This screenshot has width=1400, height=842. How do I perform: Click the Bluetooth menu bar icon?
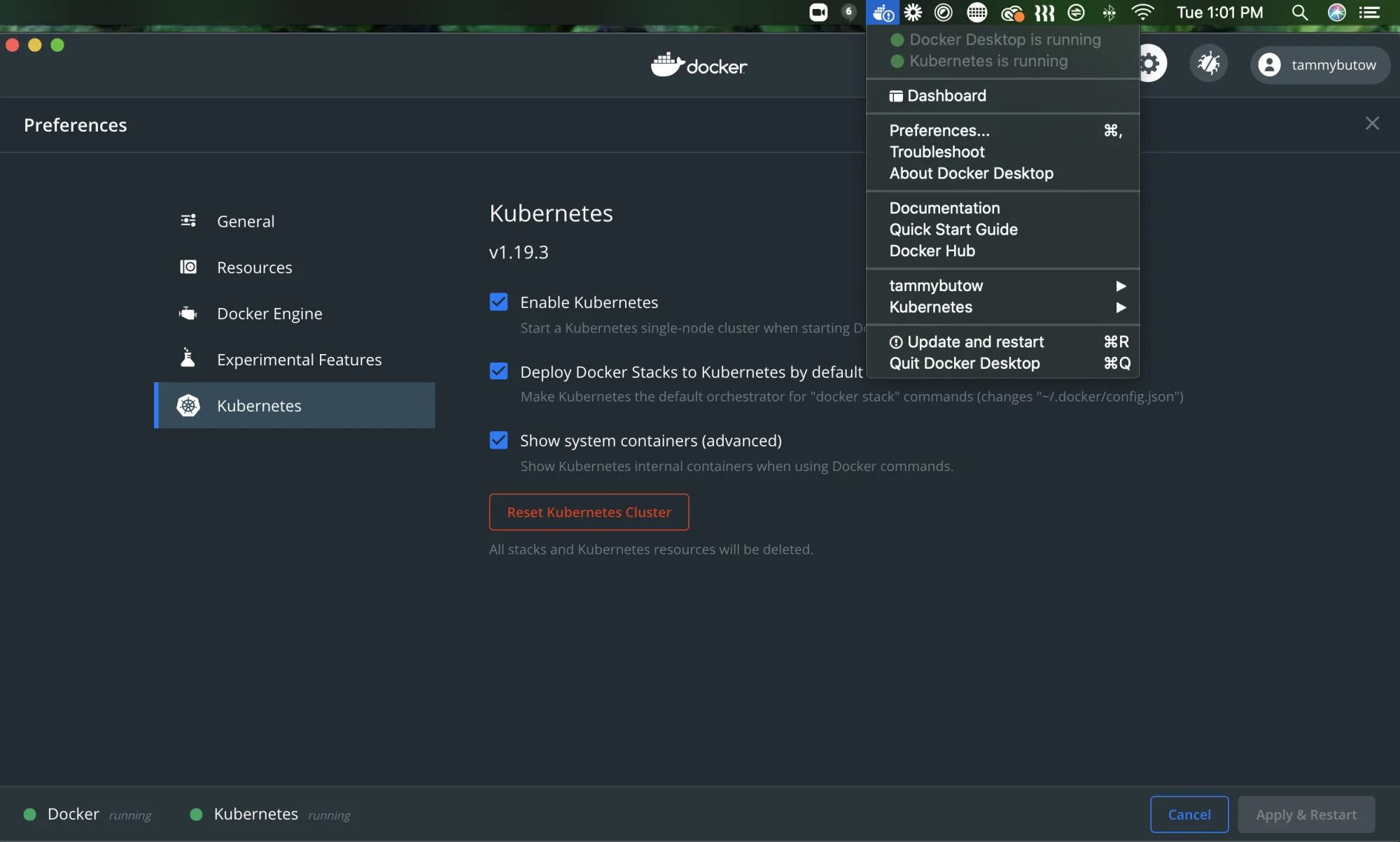[1109, 13]
